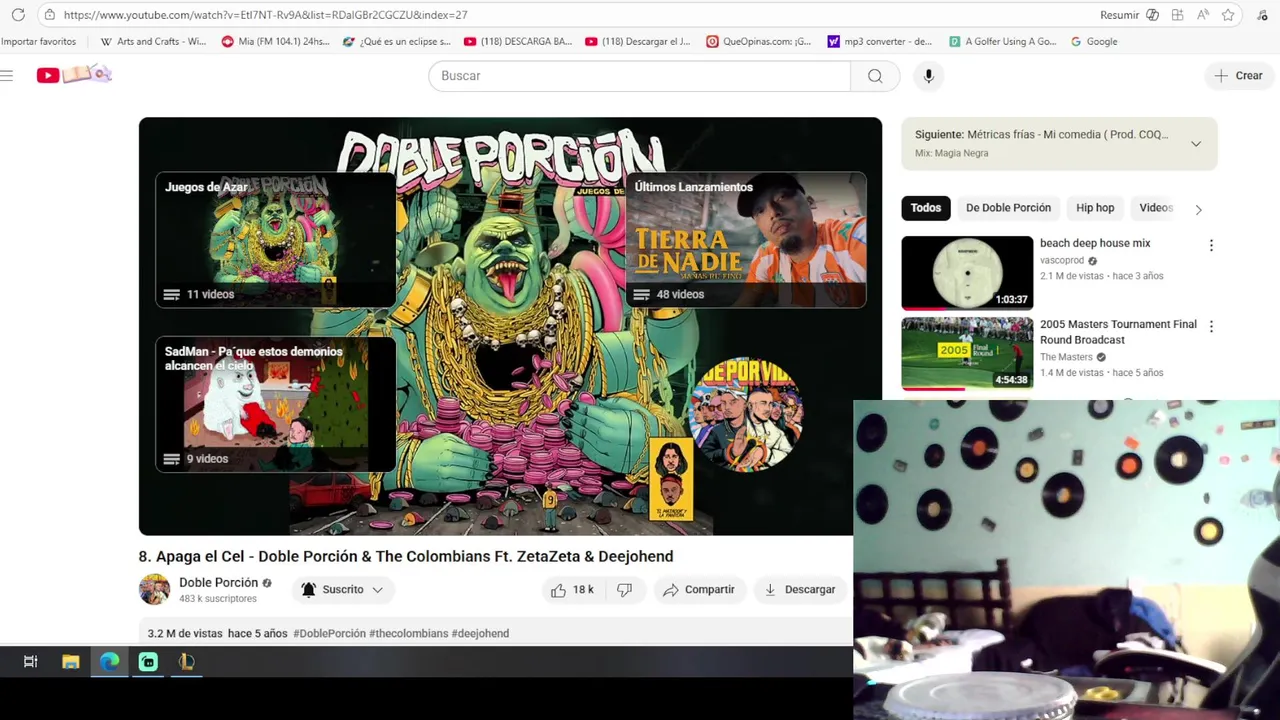The height and width of the screenshot is (720, 1280).
Task: Start voice search with the microphone icon
Action: coord(928,76)
